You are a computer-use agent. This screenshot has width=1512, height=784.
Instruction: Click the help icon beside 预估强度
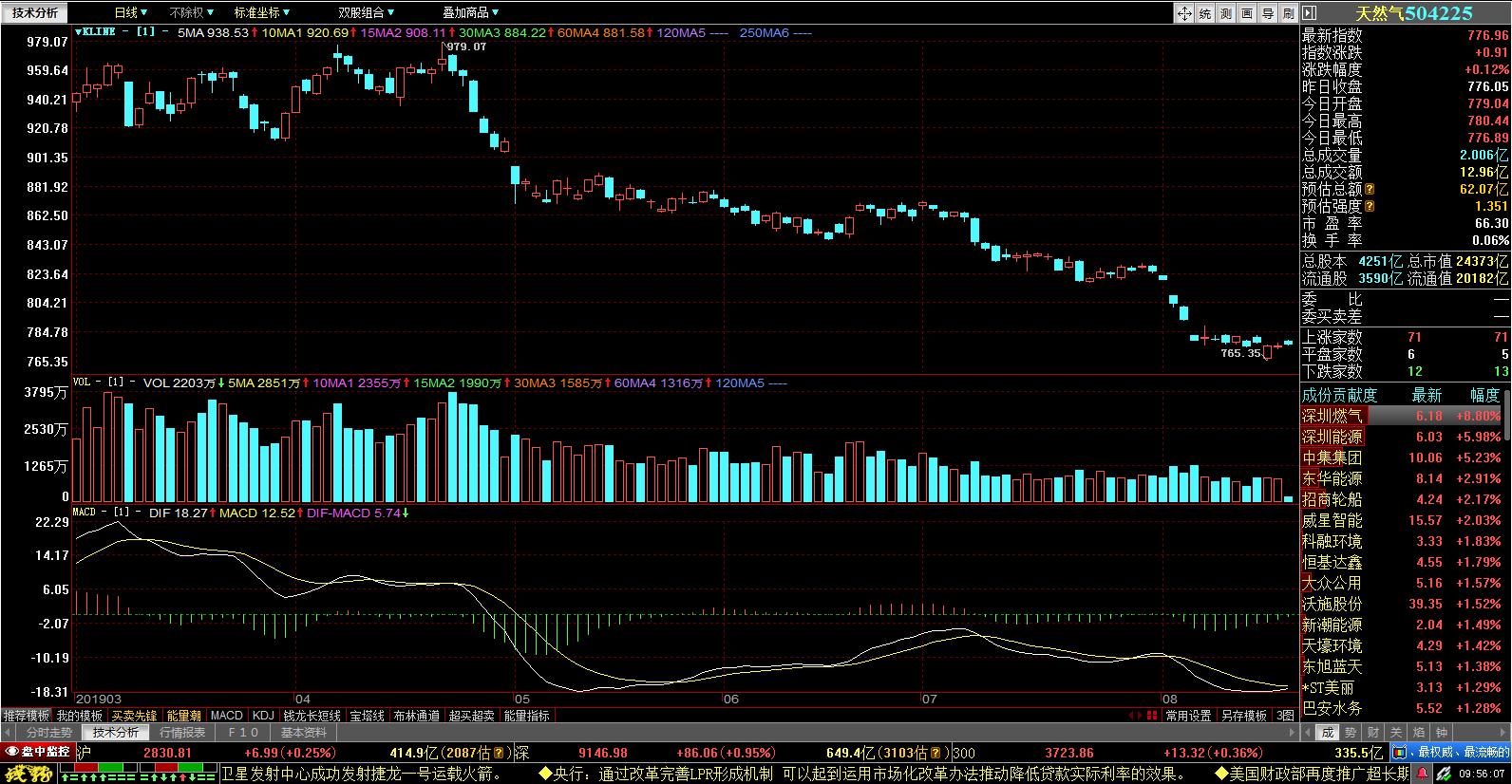[x=1370, y=207]
